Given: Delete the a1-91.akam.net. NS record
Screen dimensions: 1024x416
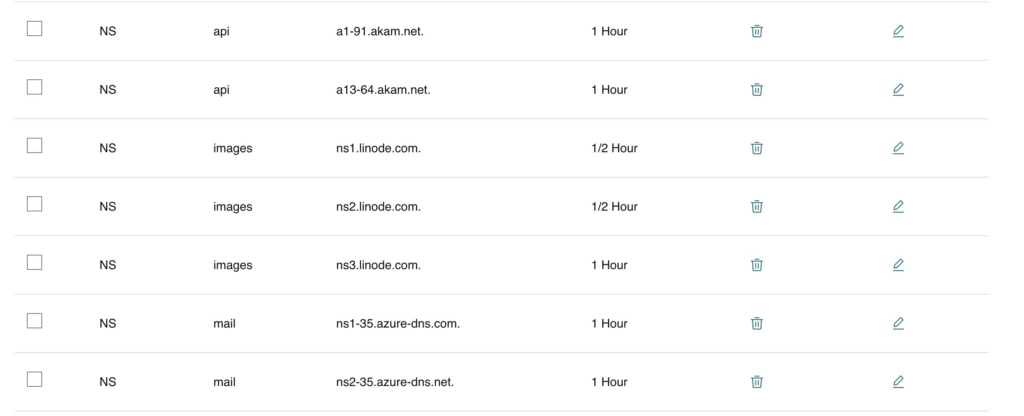Looking at the screenshot, I should 756,31.
